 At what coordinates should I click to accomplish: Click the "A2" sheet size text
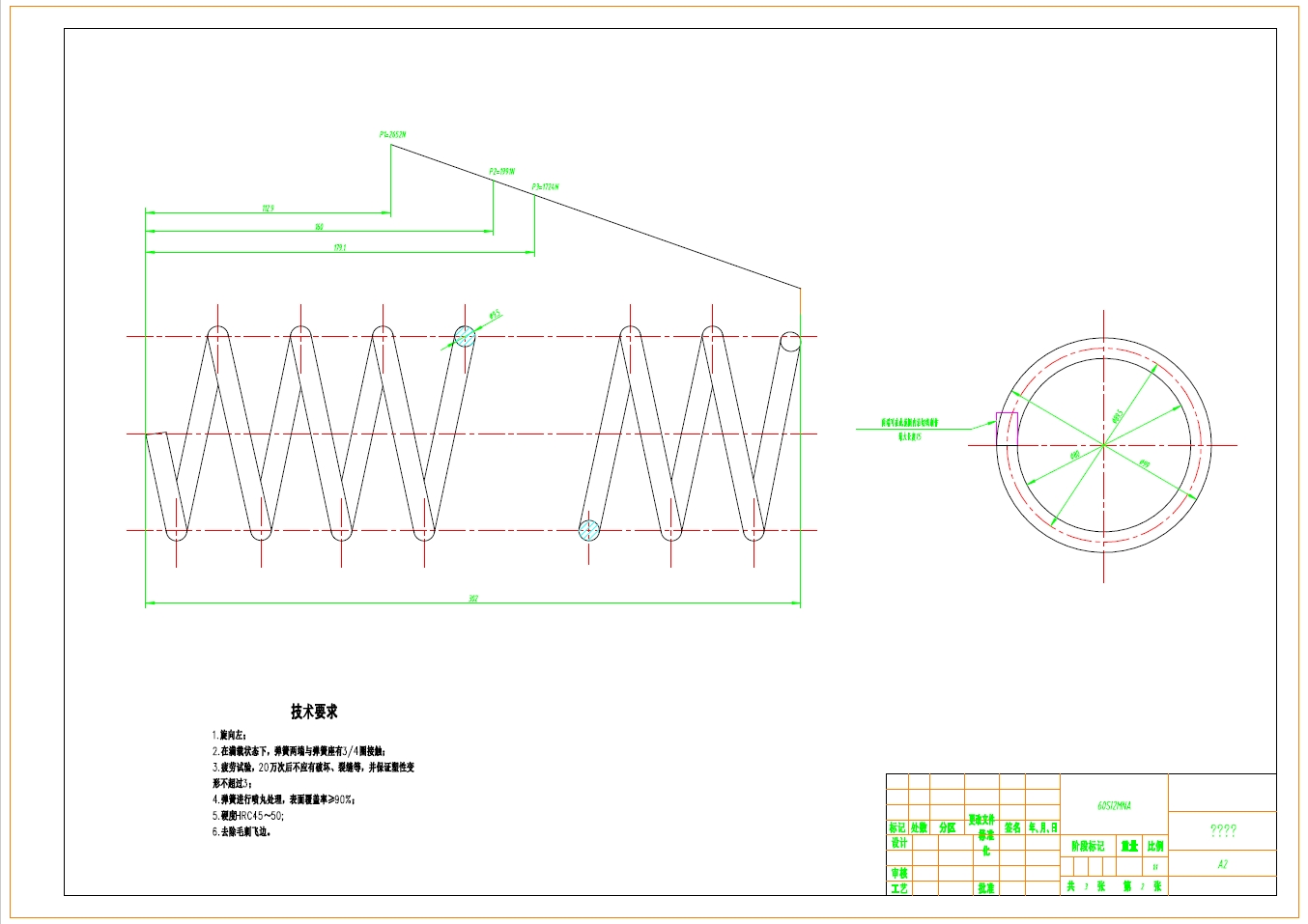1222,864
